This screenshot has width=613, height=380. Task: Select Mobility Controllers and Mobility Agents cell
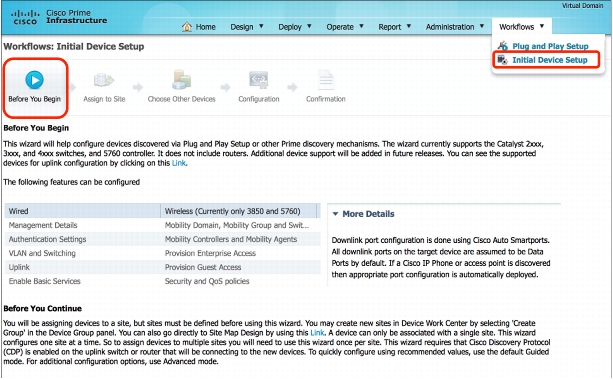240,239
